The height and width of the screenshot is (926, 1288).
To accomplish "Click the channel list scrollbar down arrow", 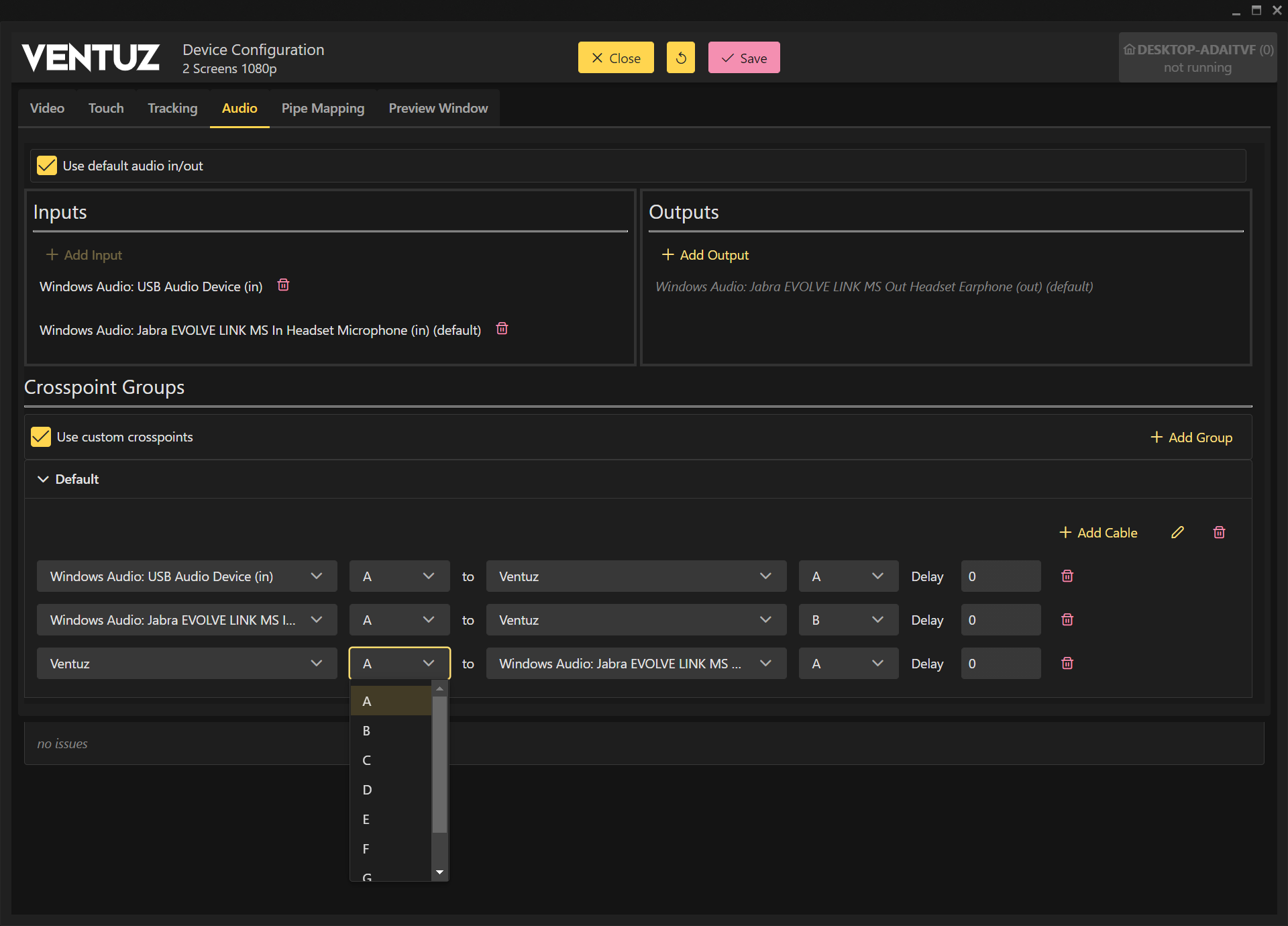I will (439, 872).
